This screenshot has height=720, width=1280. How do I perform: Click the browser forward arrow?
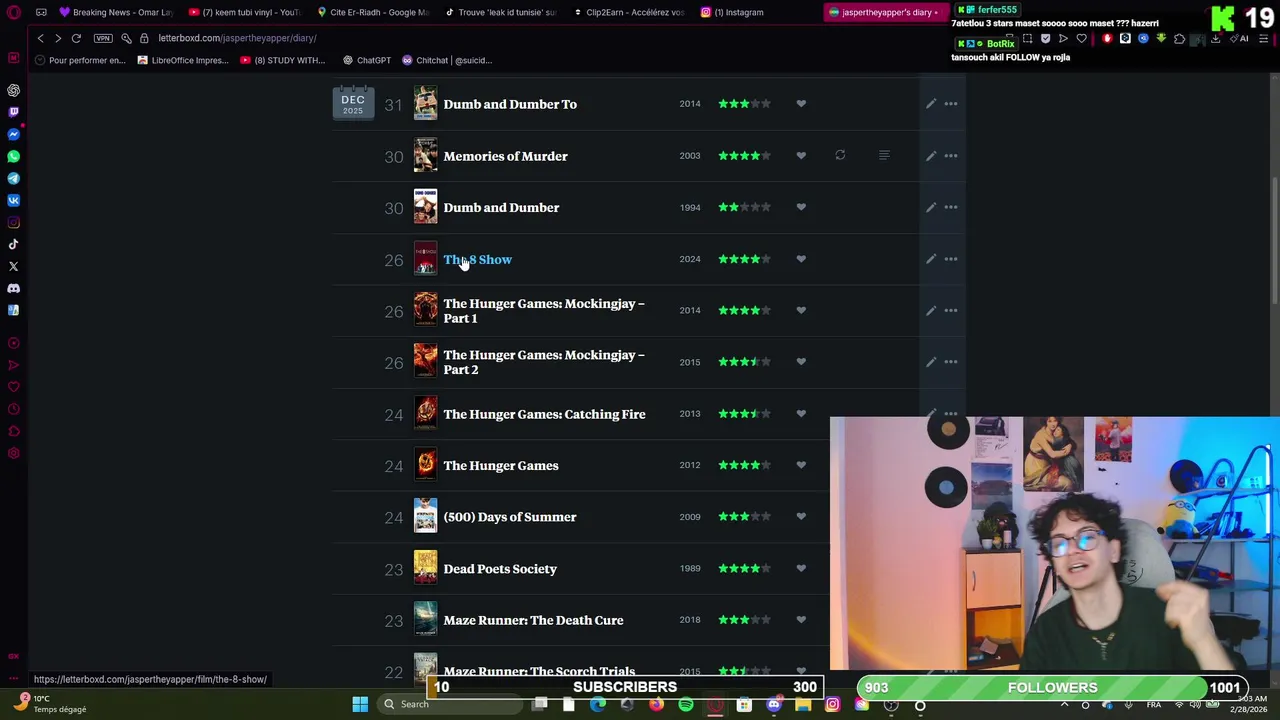pyautogui.click(x=58, y=38)
